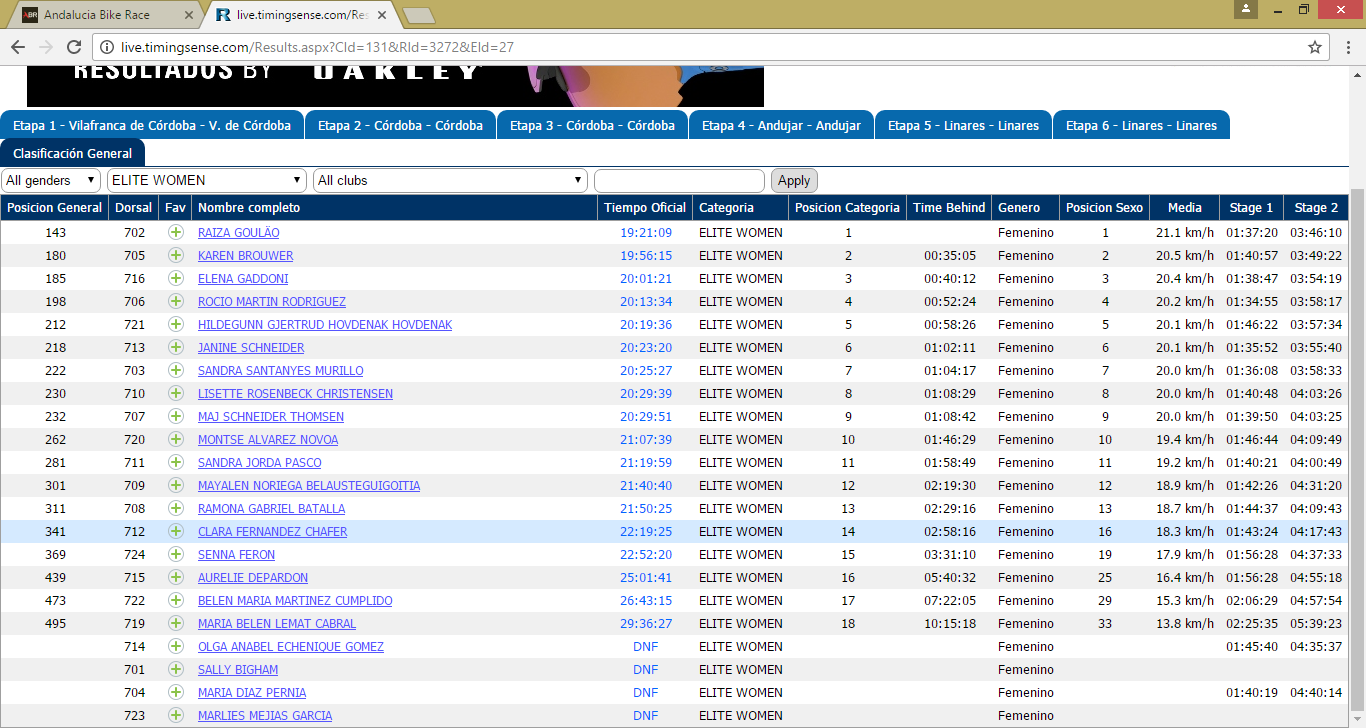Toggle favorite for Senna Feron
Image resolution: width=1366 pixels, height=728 pixels.
pos(176,554)
